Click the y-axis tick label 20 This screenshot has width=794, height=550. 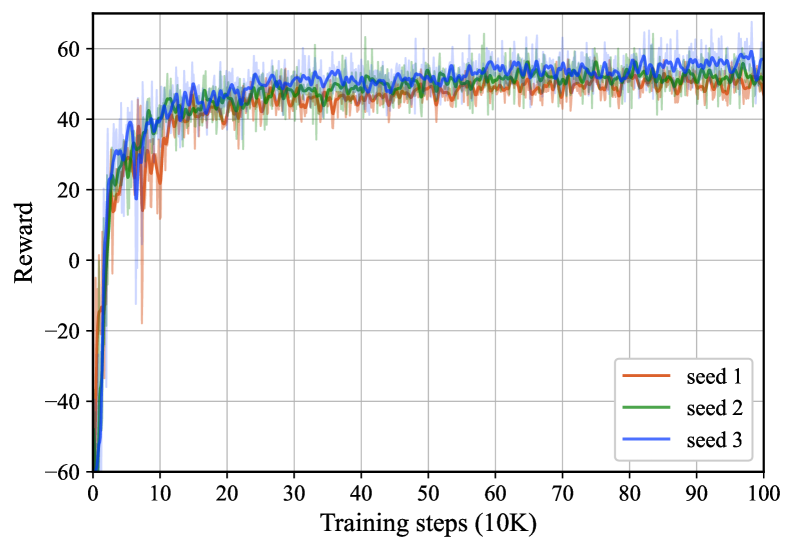69,190
